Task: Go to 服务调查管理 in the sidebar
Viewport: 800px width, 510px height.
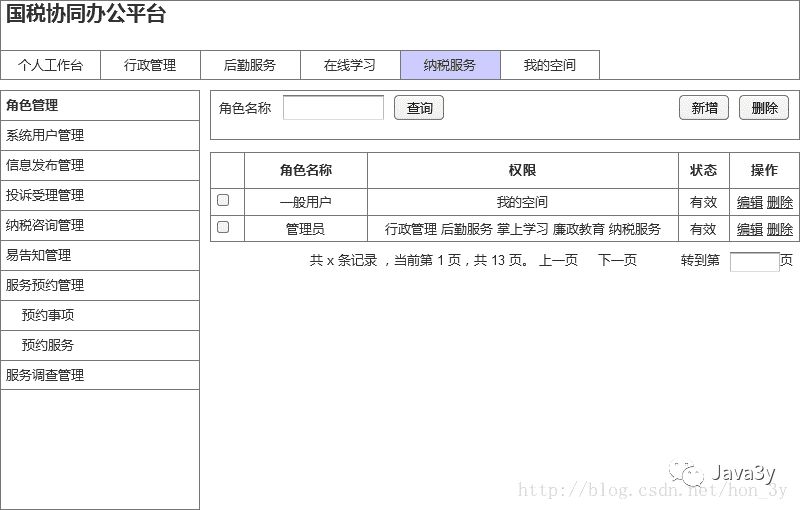Action: pos(100,375)
